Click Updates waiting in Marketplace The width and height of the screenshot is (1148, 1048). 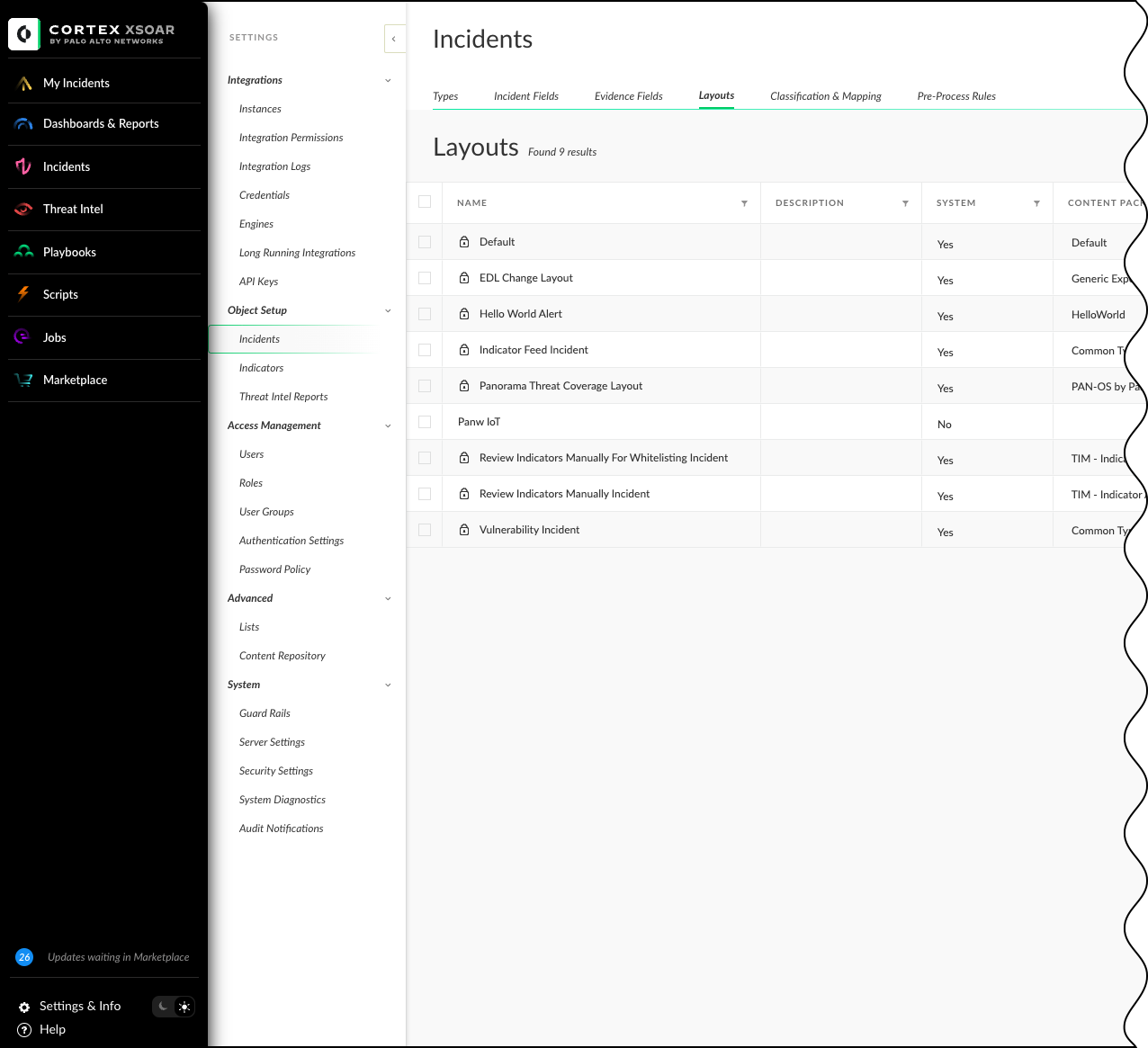pyautogui.click(x=118, y=957)
